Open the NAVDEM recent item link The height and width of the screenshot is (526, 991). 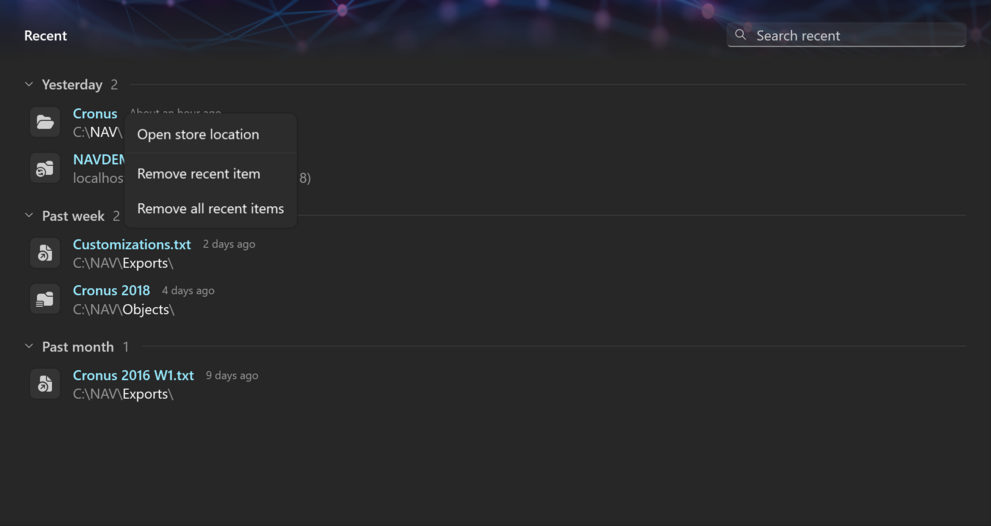[99, 160]
